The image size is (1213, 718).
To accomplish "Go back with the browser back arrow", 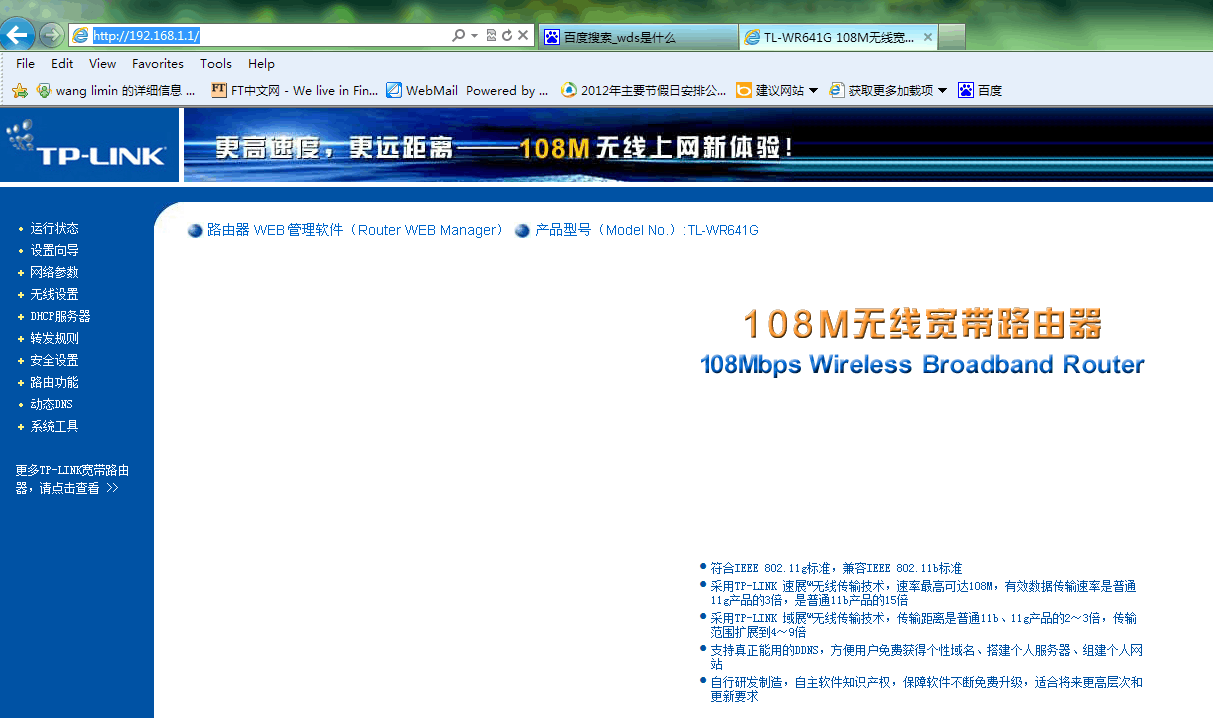I will (x=16, y=35).
